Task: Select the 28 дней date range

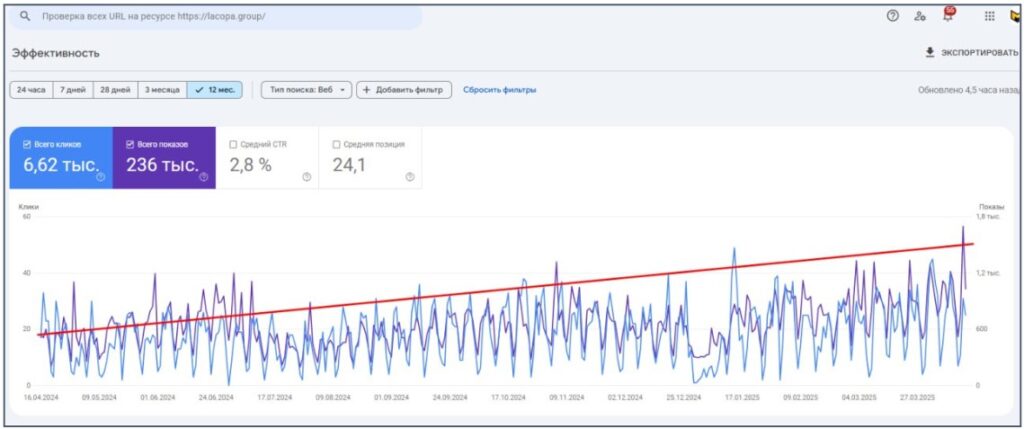Action: click(x=115, y=90)
